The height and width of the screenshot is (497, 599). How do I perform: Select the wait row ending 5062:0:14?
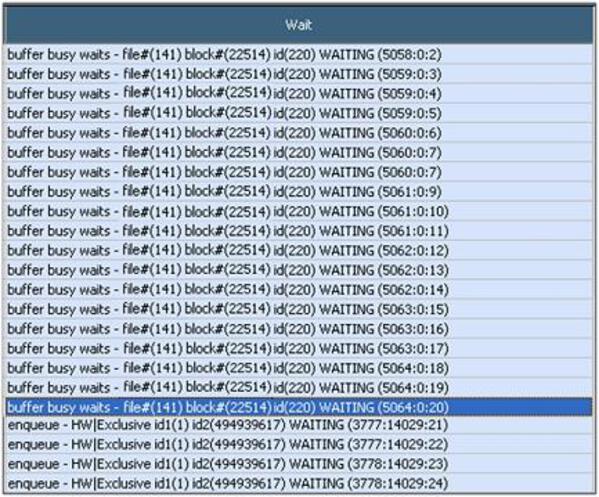(x=298, y=290)
